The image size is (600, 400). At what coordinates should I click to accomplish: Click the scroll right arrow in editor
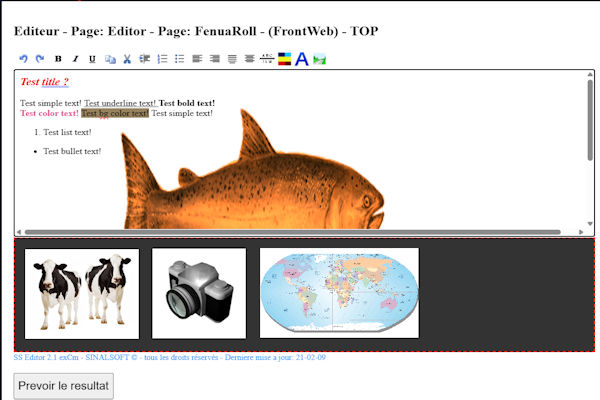(x=581, y=232)
